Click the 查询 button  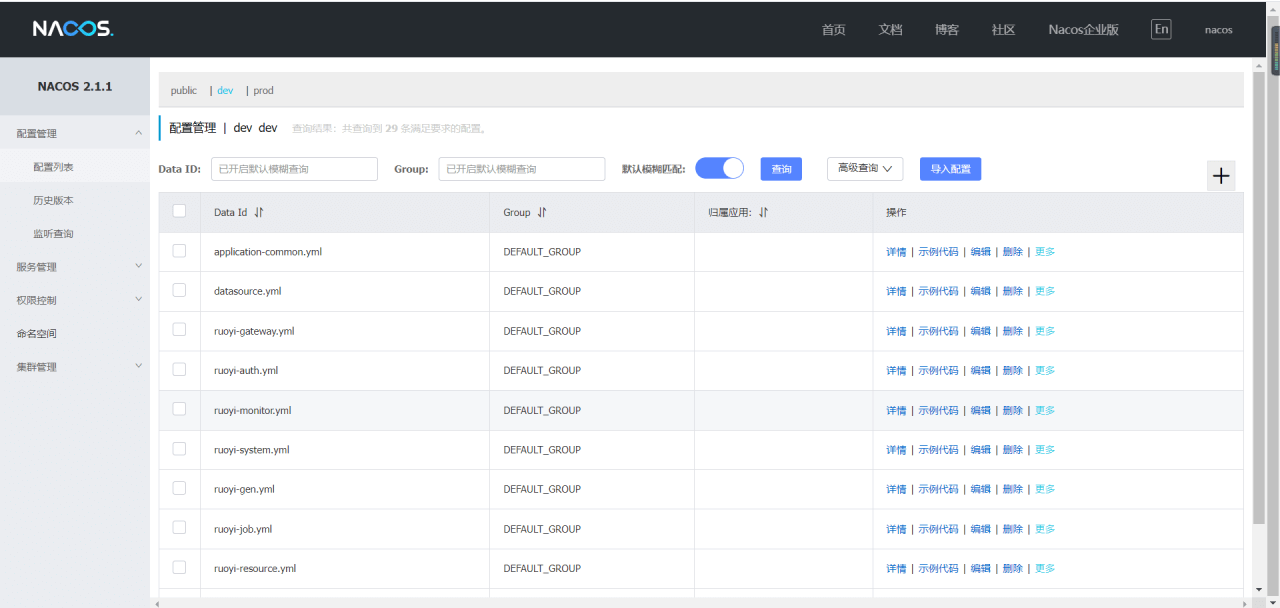pyautogui.click(x=781, y=169)
